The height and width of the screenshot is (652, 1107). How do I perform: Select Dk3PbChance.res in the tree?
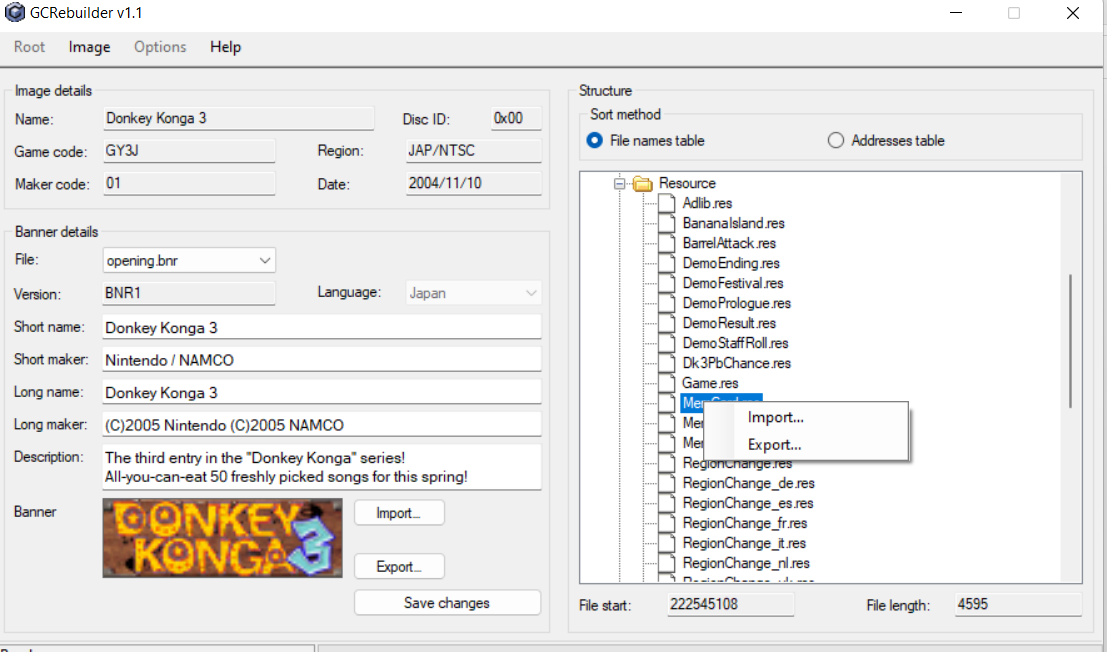[737, 363]
